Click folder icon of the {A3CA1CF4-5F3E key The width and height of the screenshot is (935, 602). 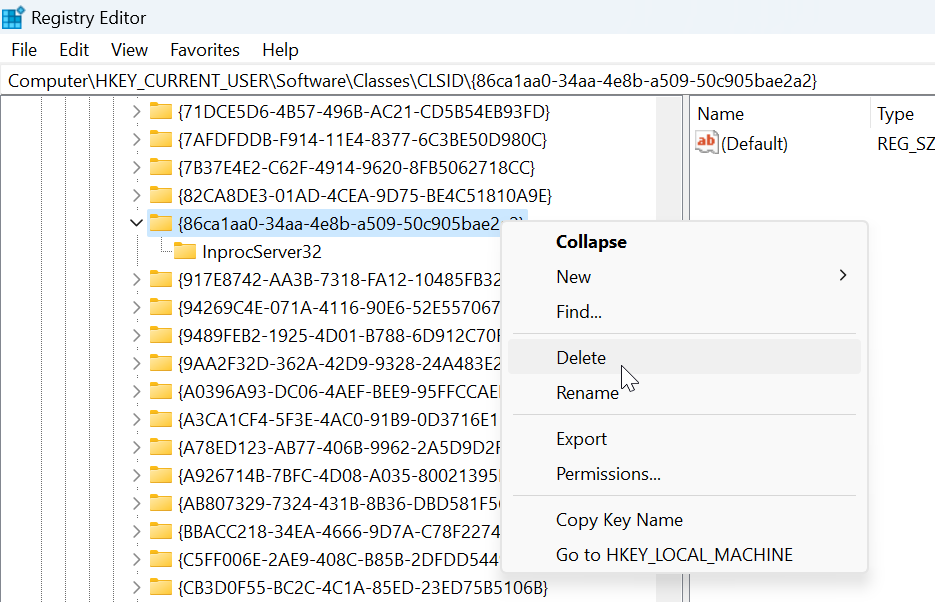pos(160,419)
